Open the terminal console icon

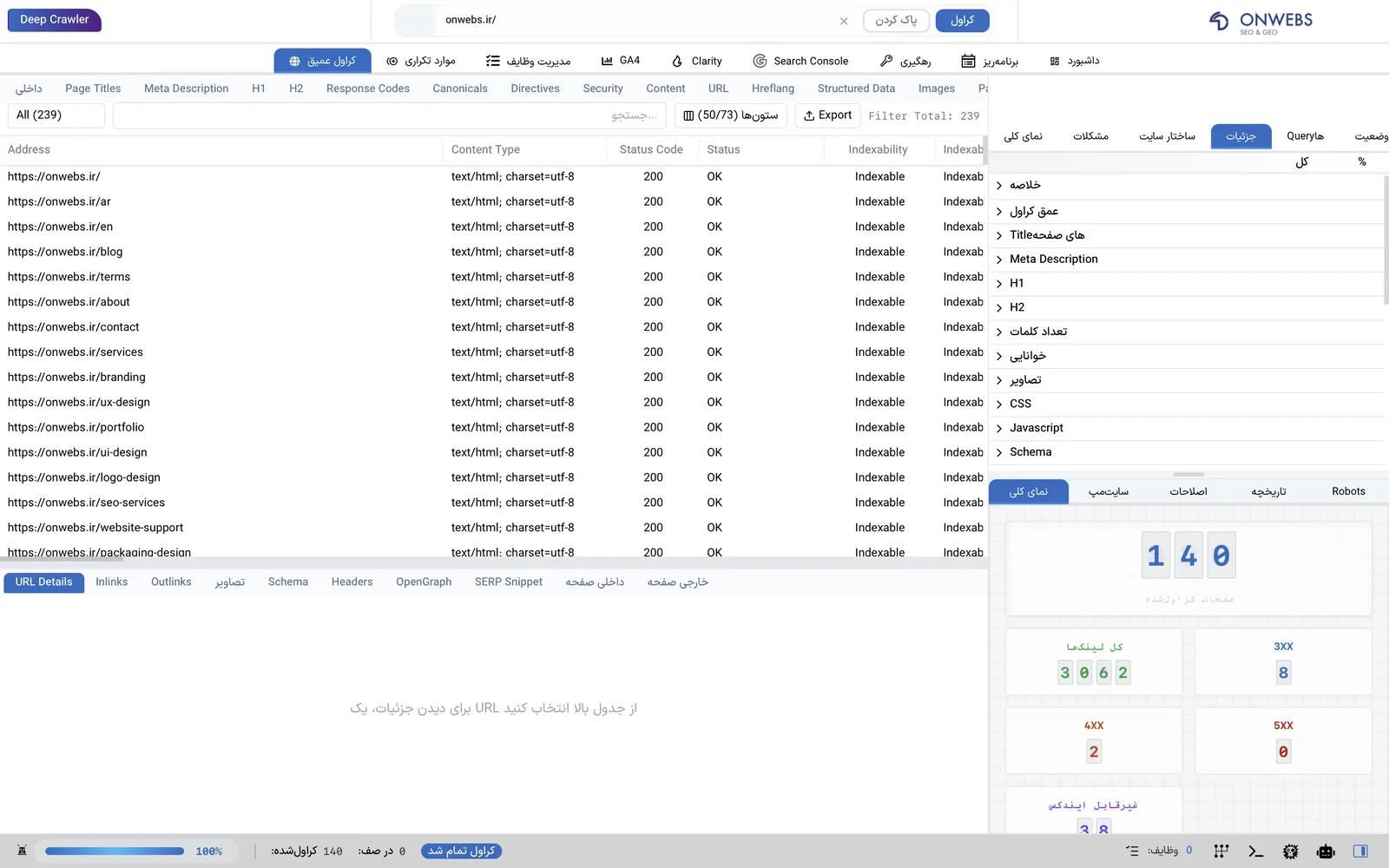click(x=1256, y=852)
